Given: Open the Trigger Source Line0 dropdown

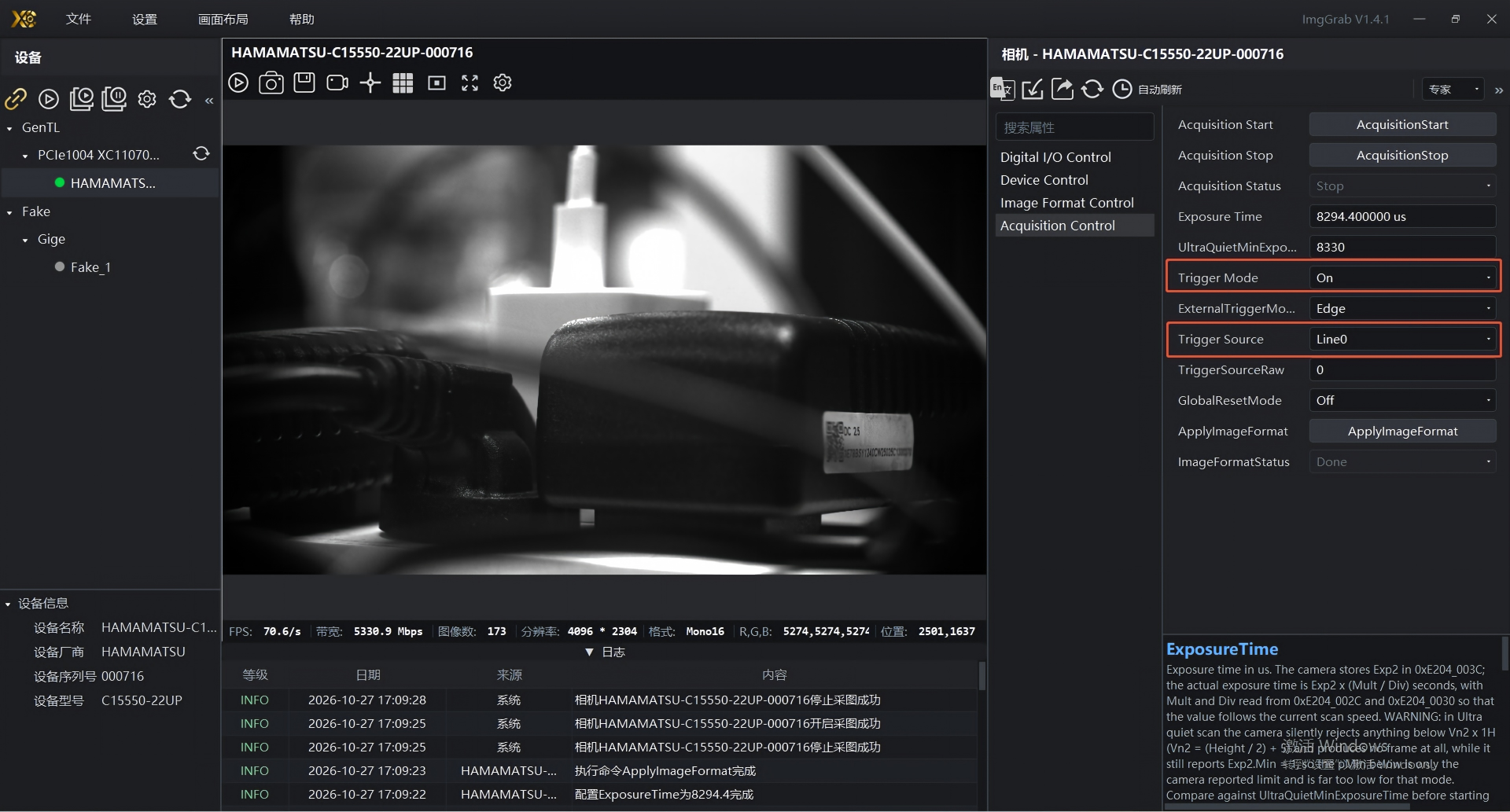Looking at the screenshot, I should pyautogui.click(x=1402, y=339).
